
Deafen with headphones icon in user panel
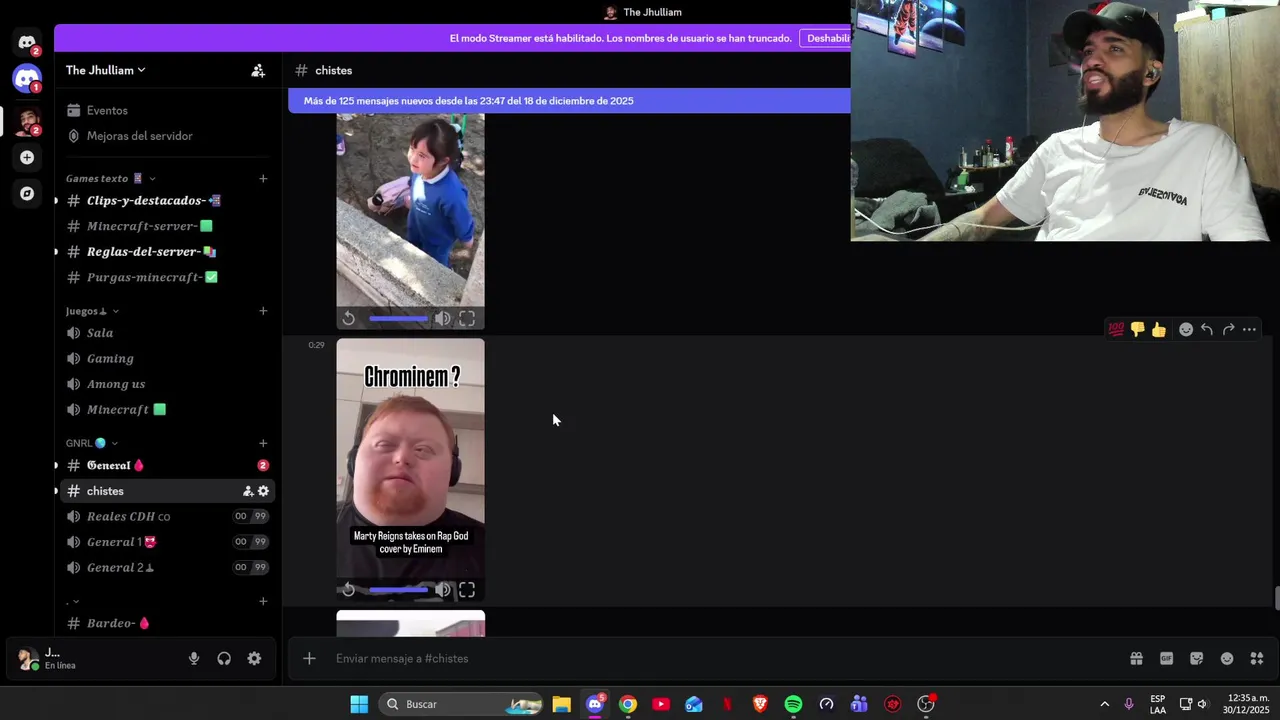(x=224, y=658)
